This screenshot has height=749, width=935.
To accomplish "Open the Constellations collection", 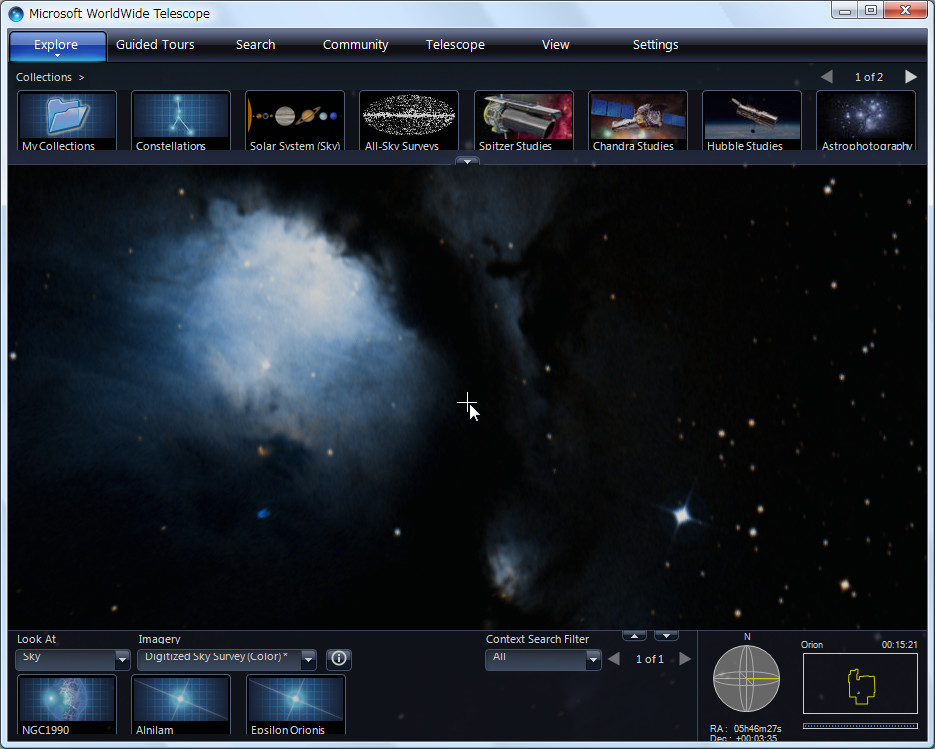I will [x=181, y=120].
